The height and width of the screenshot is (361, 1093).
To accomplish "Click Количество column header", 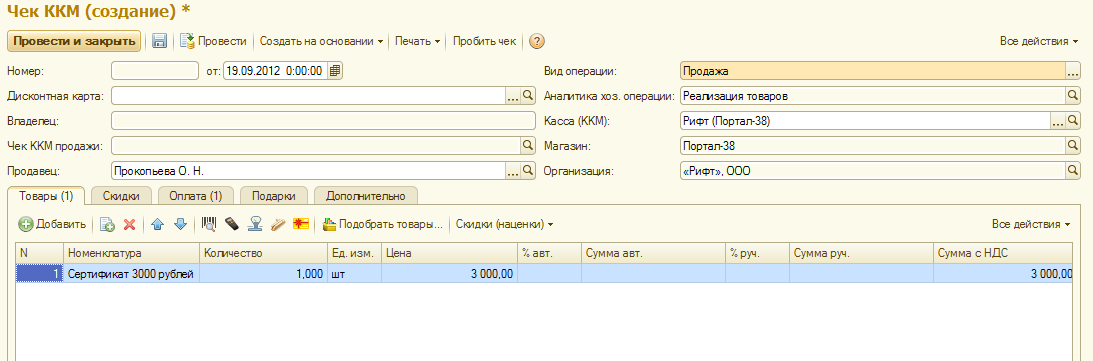I will click(263, 254).
